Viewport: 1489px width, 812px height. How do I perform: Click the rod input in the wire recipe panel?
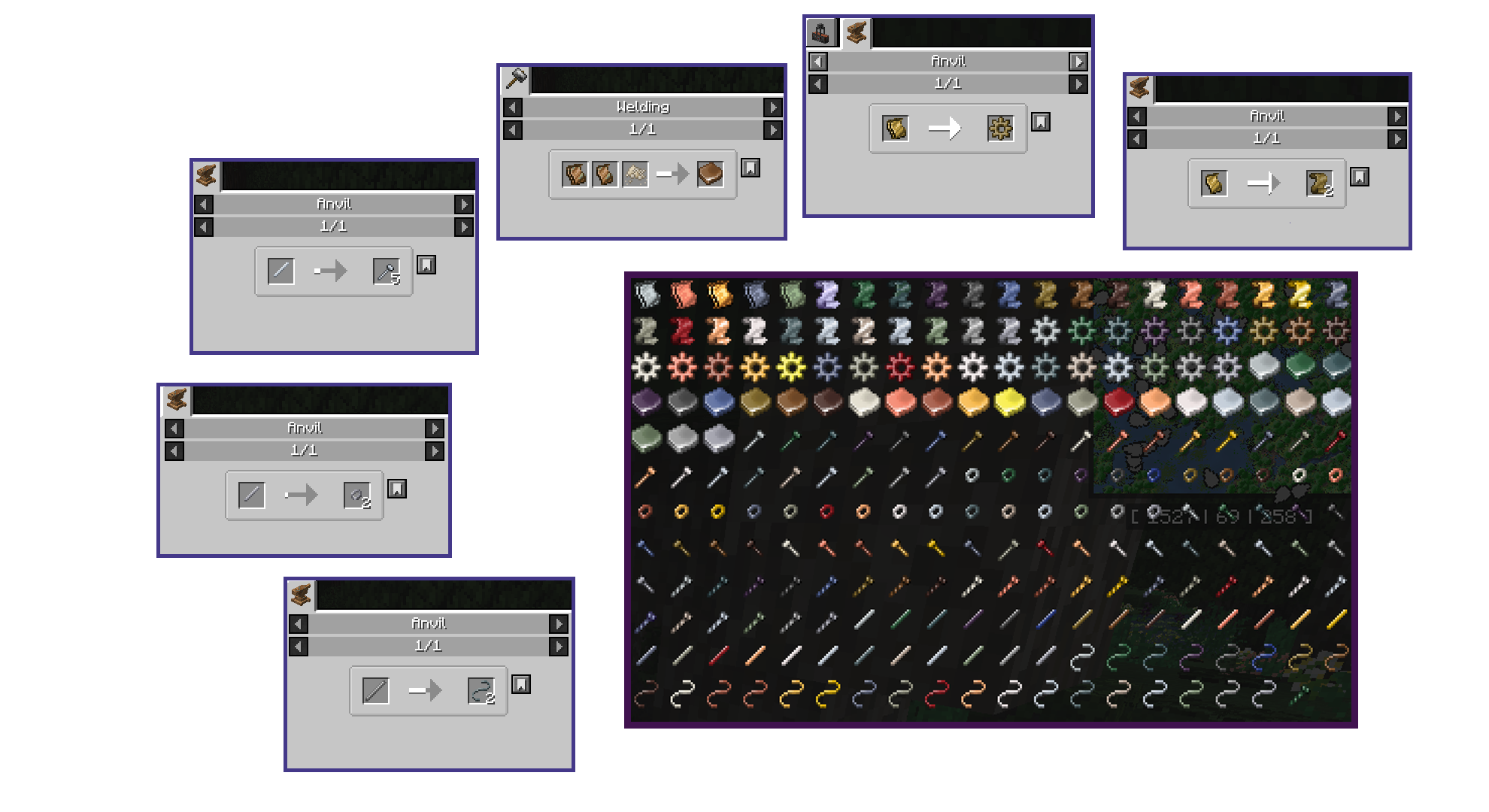pyautogui.click(x=376, y=691)
